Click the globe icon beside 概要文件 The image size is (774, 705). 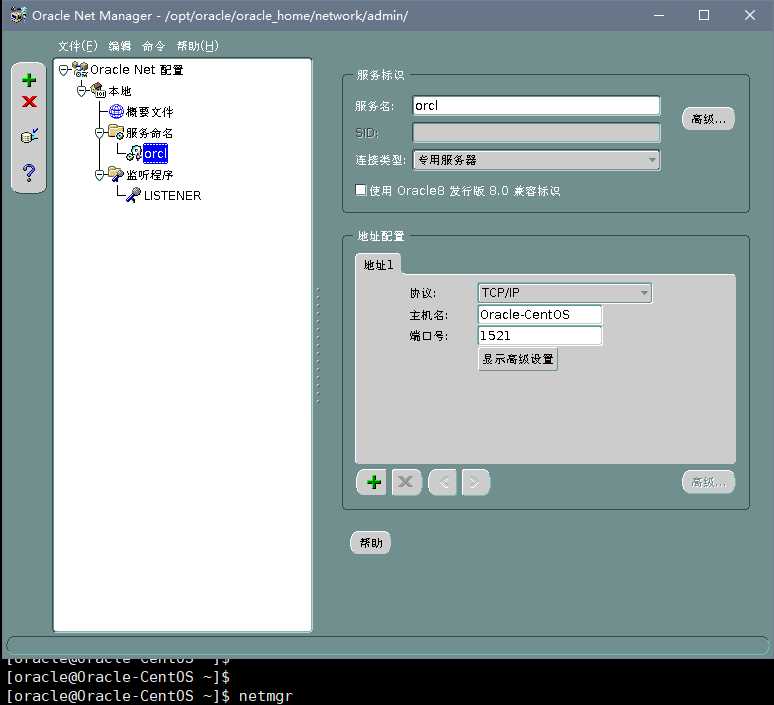point(116,112)
